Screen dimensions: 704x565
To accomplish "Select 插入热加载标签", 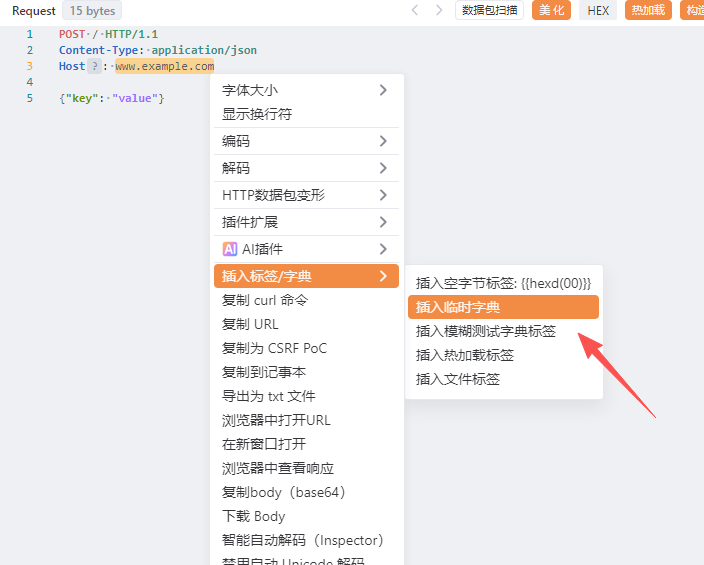I will 503,355.
